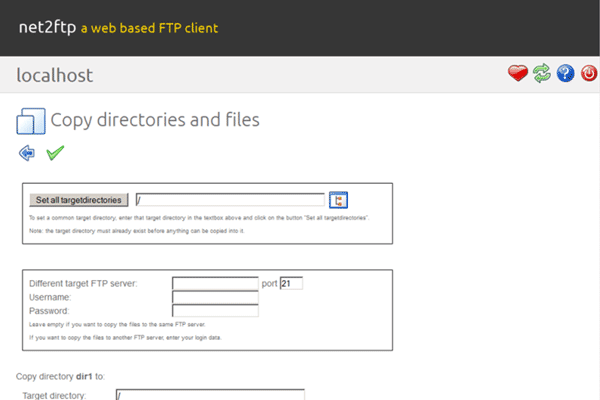Click the port field showing 21
Screen dimensions: 600x400
291,283
